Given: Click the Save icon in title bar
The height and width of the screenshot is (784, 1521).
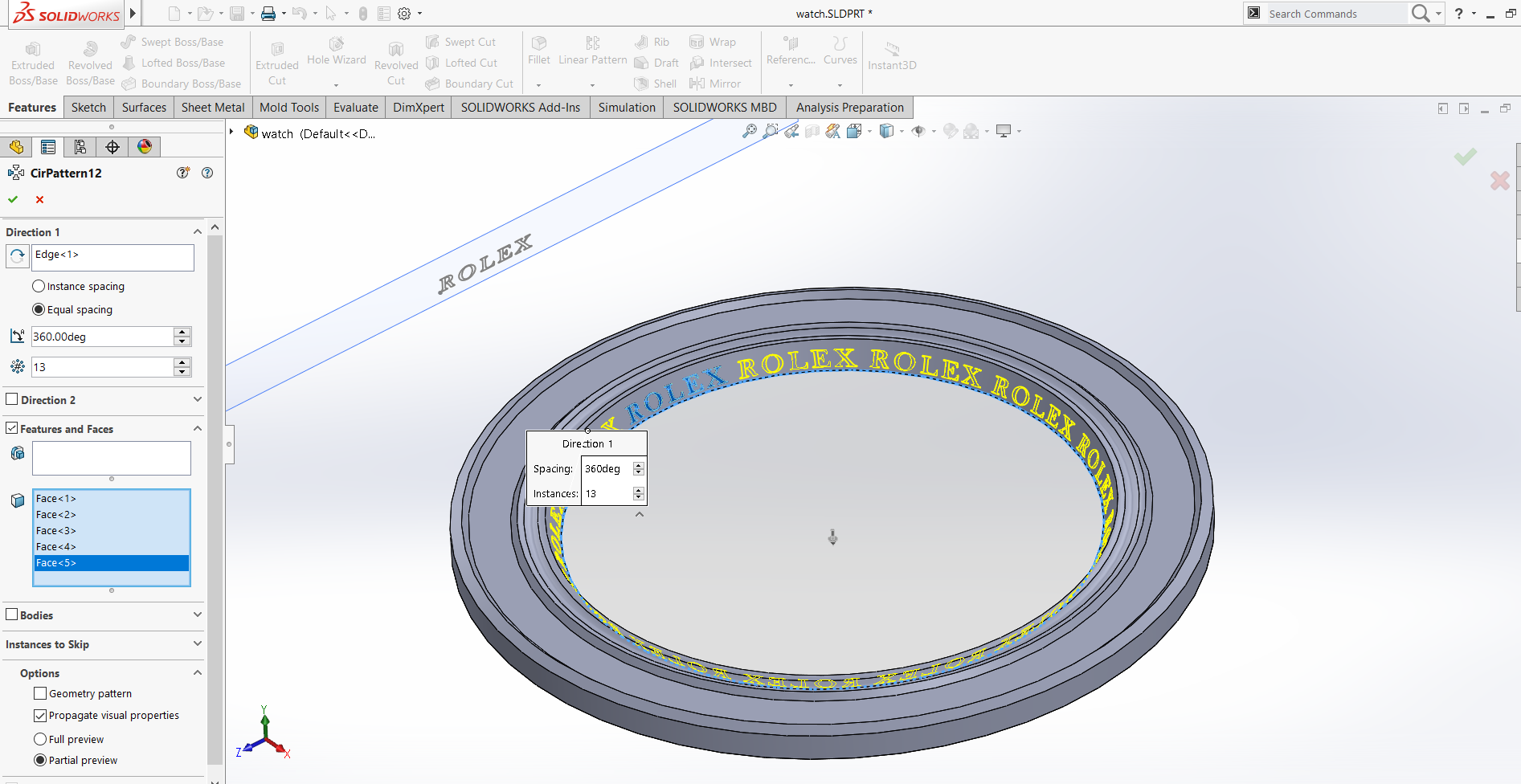Looking at the screenshot, I should point(237,14).
